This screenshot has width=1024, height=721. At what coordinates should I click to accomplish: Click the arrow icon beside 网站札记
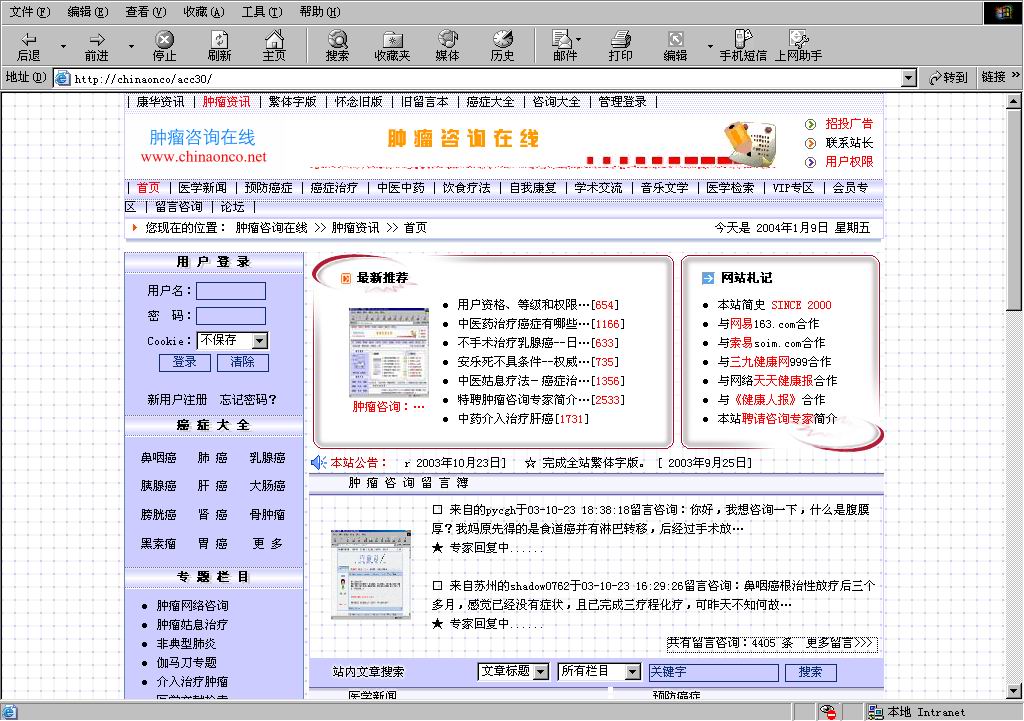(x=708, y=278)
